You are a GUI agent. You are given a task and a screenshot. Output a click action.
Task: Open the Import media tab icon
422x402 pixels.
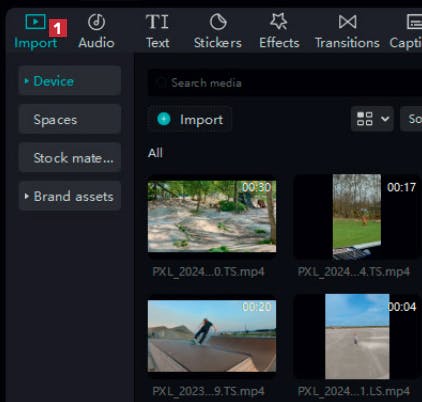35,21
